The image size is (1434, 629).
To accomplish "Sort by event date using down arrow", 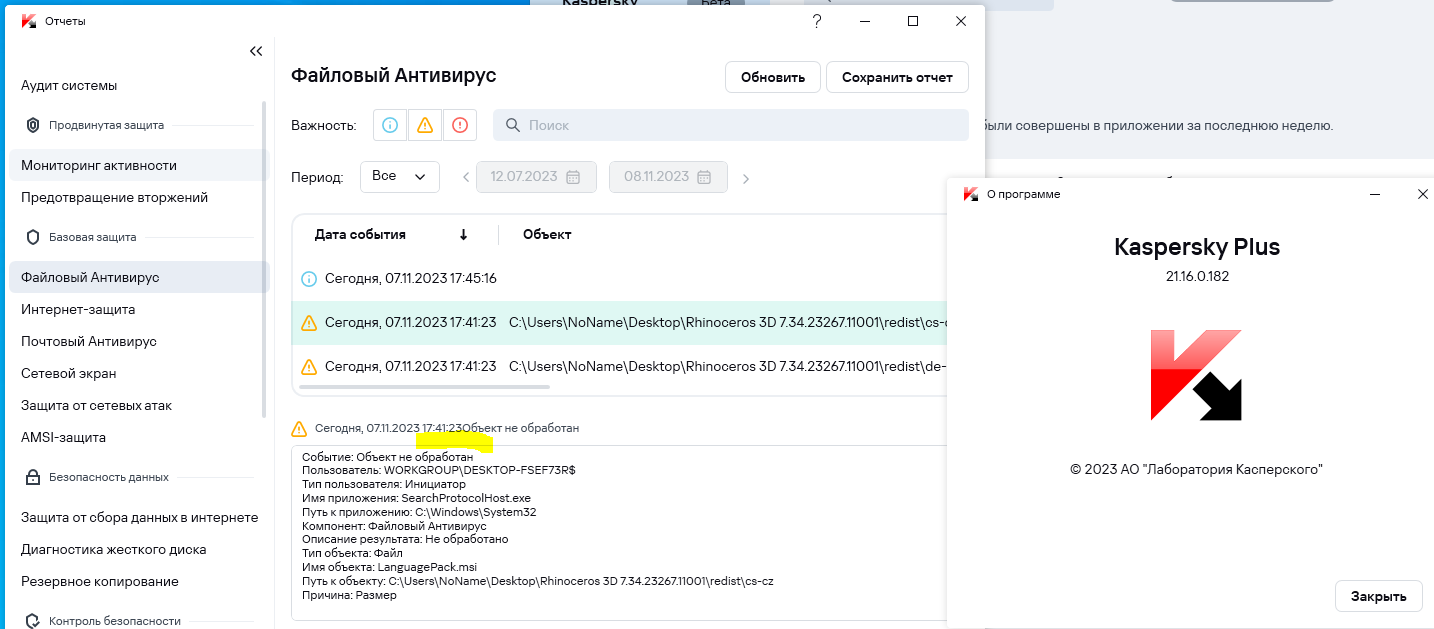I will (x=463, y=235).
